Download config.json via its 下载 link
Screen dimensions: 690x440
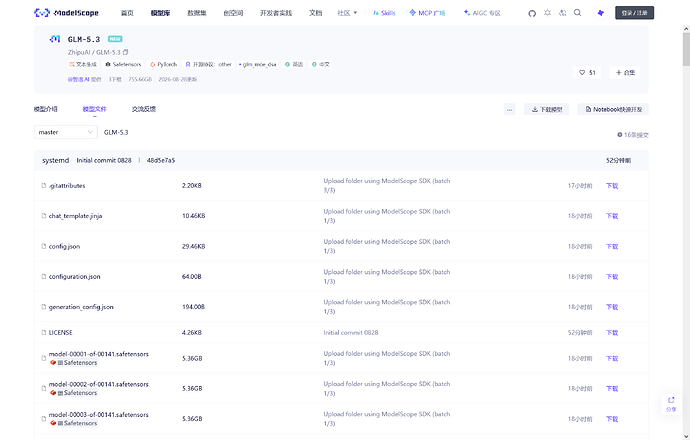click(x=612, y=246)
